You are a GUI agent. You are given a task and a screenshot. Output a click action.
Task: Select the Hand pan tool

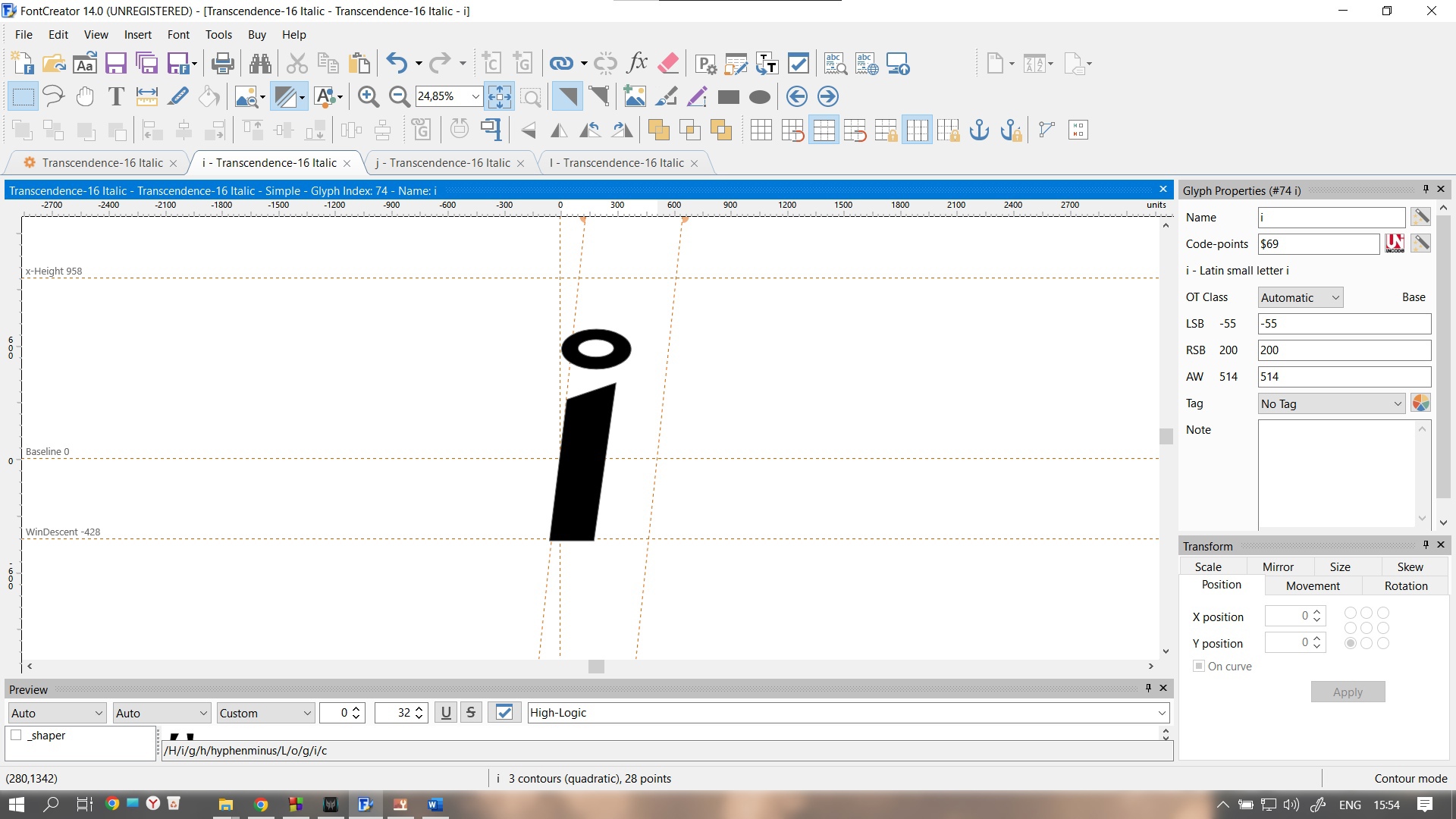85,96
